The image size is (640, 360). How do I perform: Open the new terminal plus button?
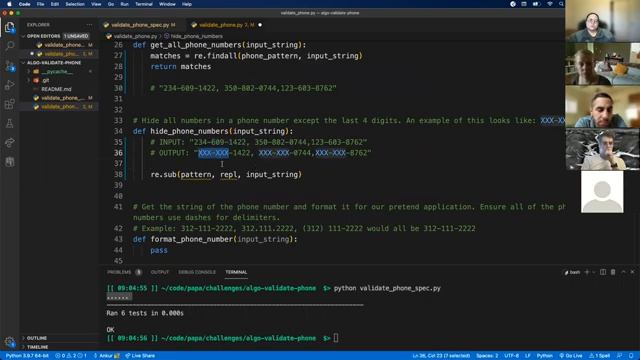pyautogui.click(x=587, y=272)
